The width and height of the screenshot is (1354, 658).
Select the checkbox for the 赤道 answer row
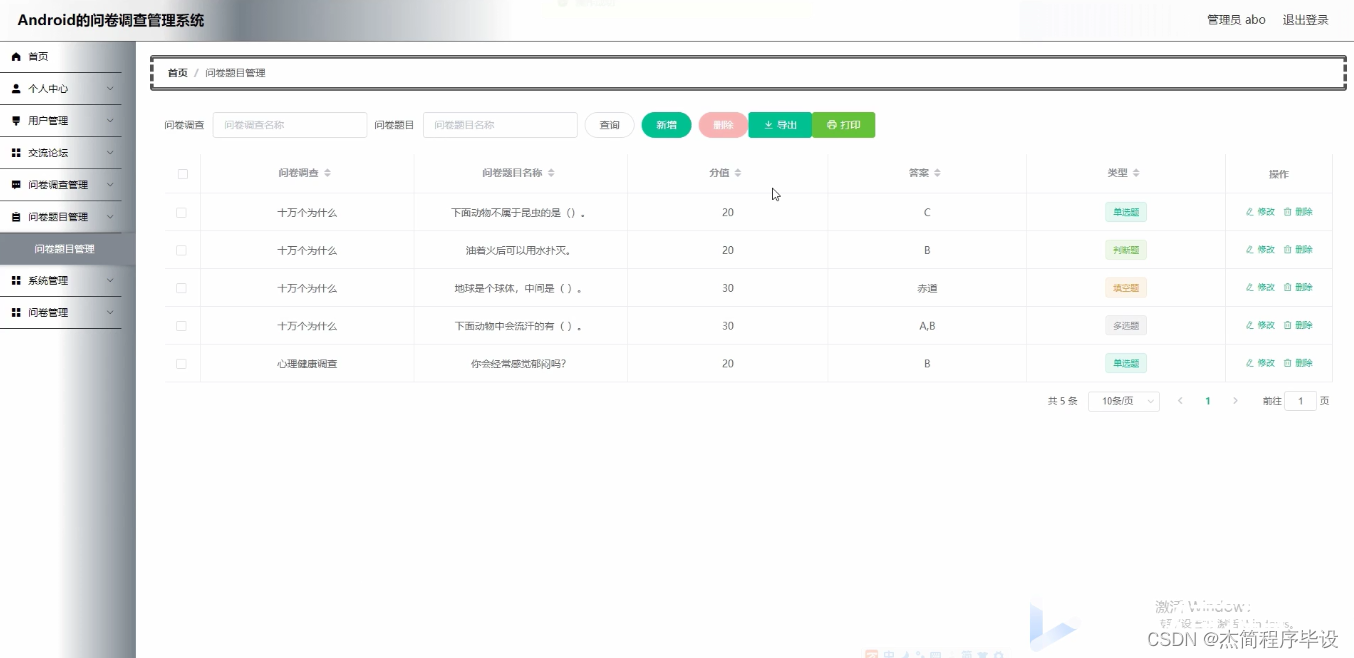182,287
